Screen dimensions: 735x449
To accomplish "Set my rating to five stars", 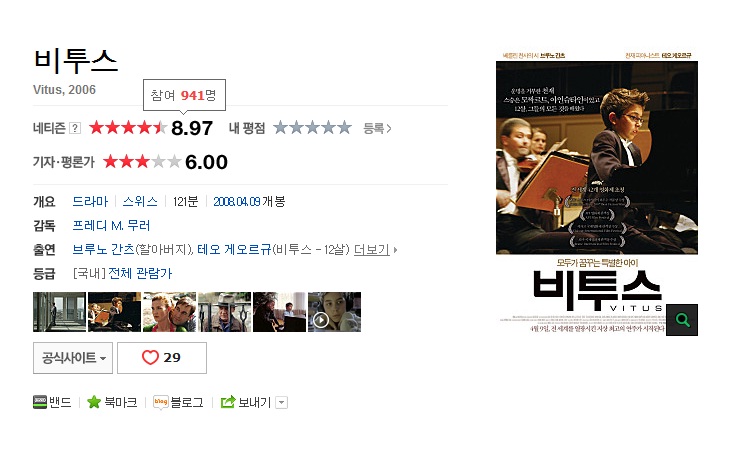I will click(x=345, y=127).
